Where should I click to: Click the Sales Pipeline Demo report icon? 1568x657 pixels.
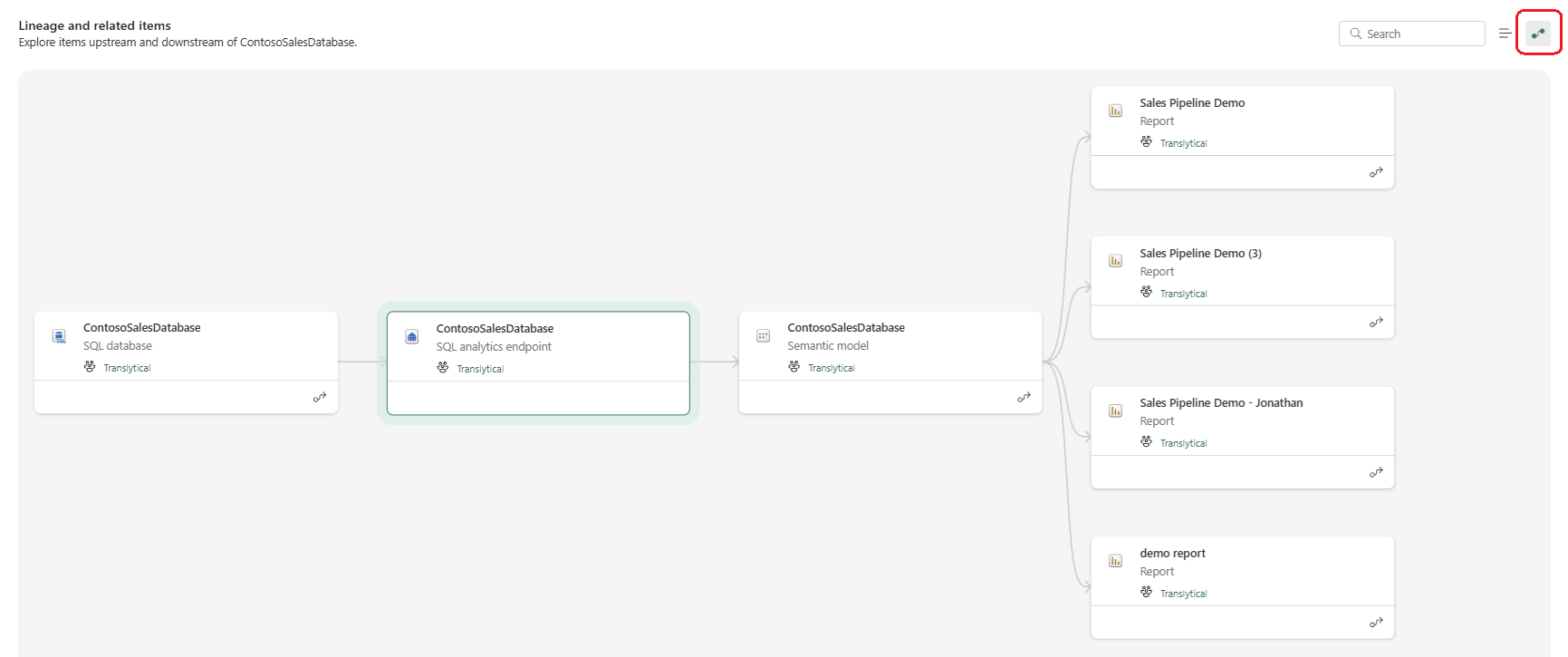1116,111
